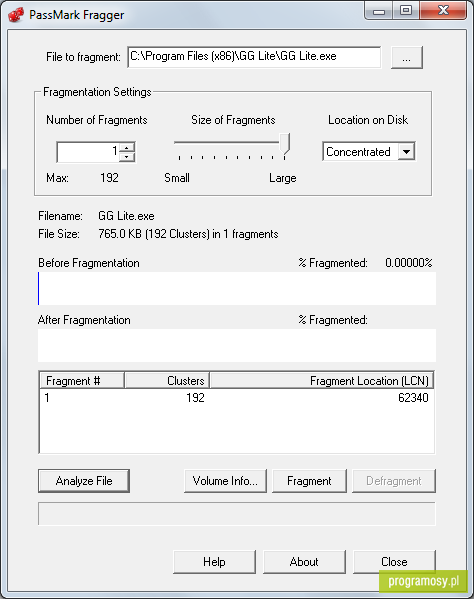
Task: Click the Close button at bottom
Action: click(395, 562)
